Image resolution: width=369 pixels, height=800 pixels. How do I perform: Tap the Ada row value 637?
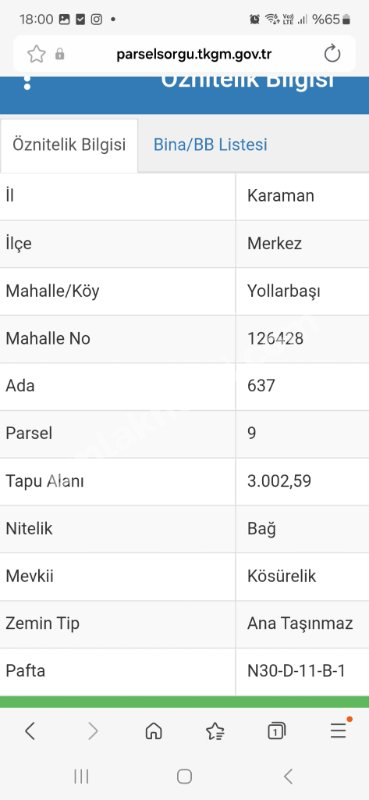(x=261, y=386)
